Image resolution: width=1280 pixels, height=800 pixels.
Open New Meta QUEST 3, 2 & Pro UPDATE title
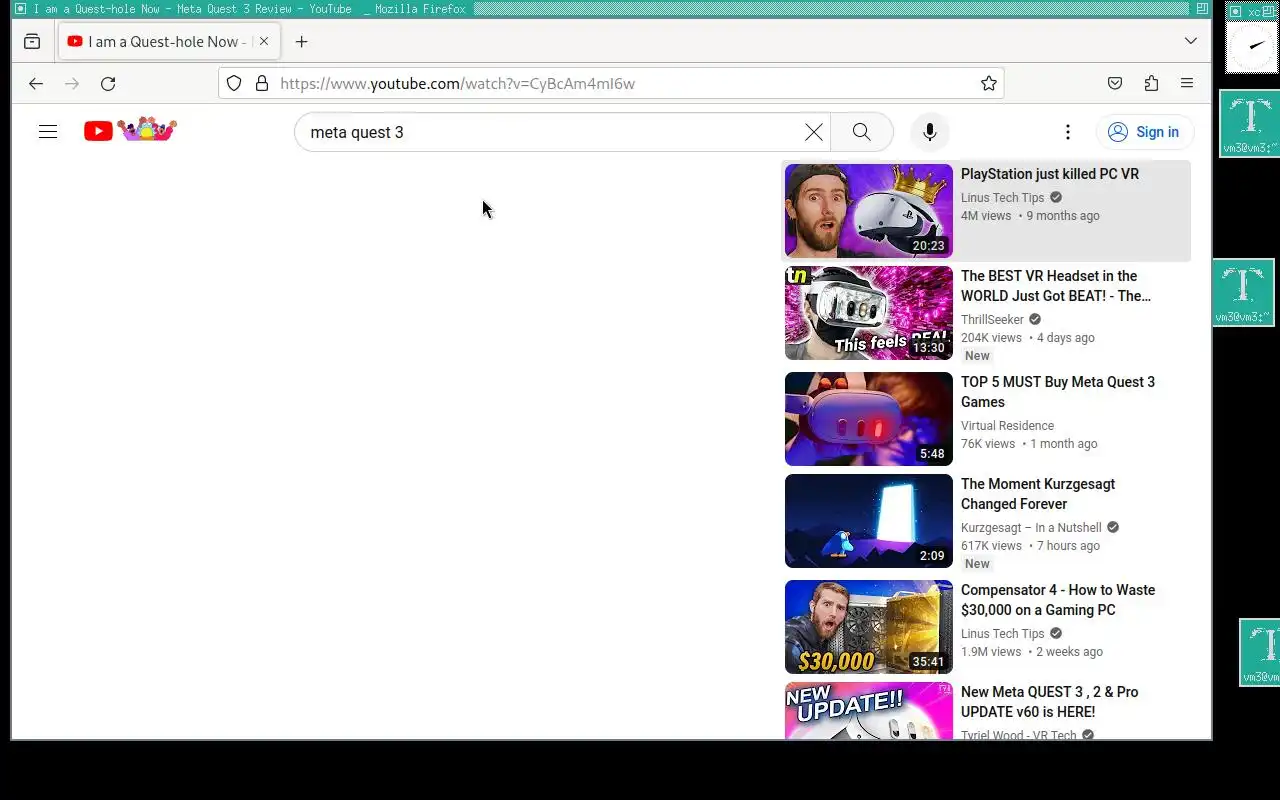click(1050, 702)
